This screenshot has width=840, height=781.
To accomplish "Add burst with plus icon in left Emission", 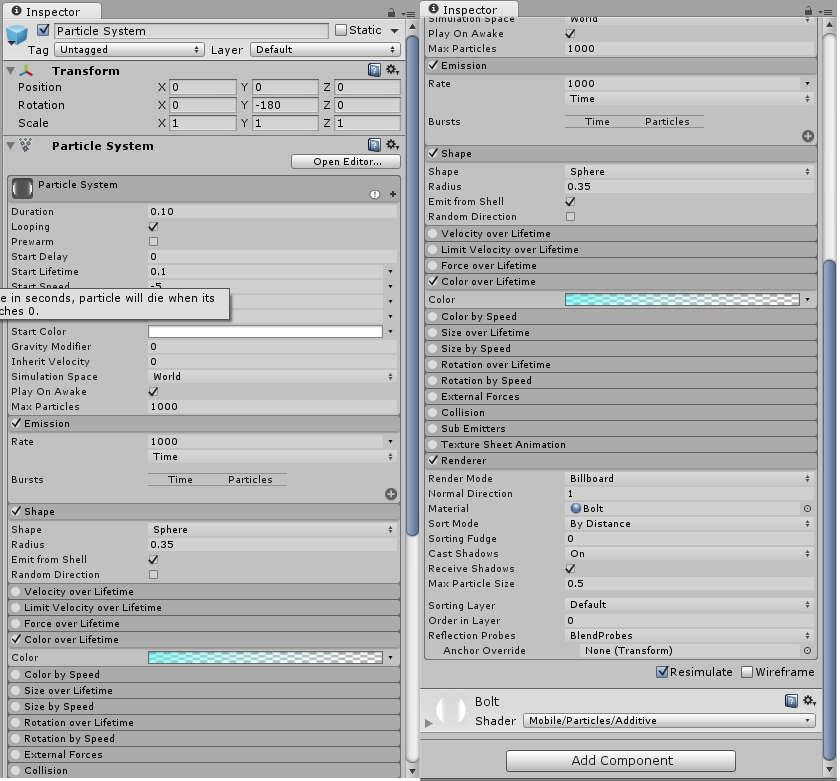I will 391,494.
